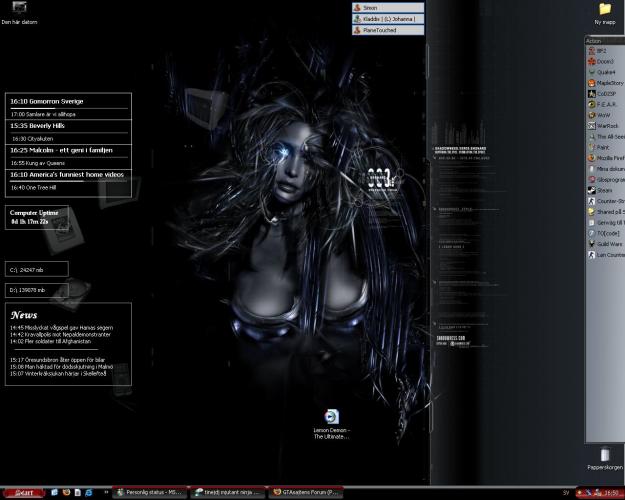This screenshot has width=625, height=500.
Task: Open the Papperskorgen recycle bin icon
Action: point(604,457)
